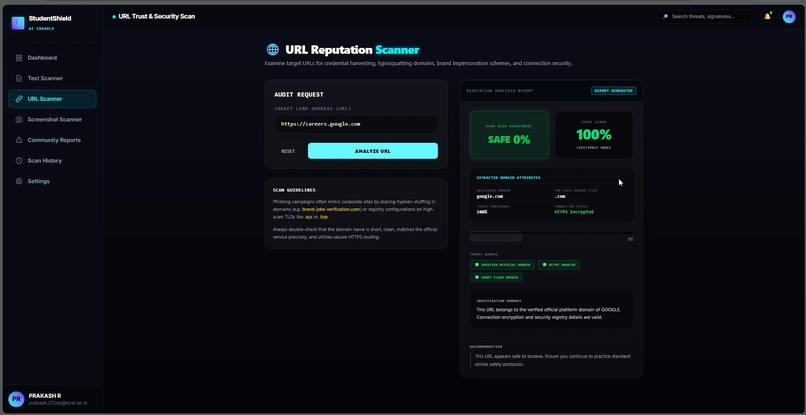This screenshot has height=415, width=806.
Task: Focus the Search threats, signatures field
Action: tap(704, 17)
